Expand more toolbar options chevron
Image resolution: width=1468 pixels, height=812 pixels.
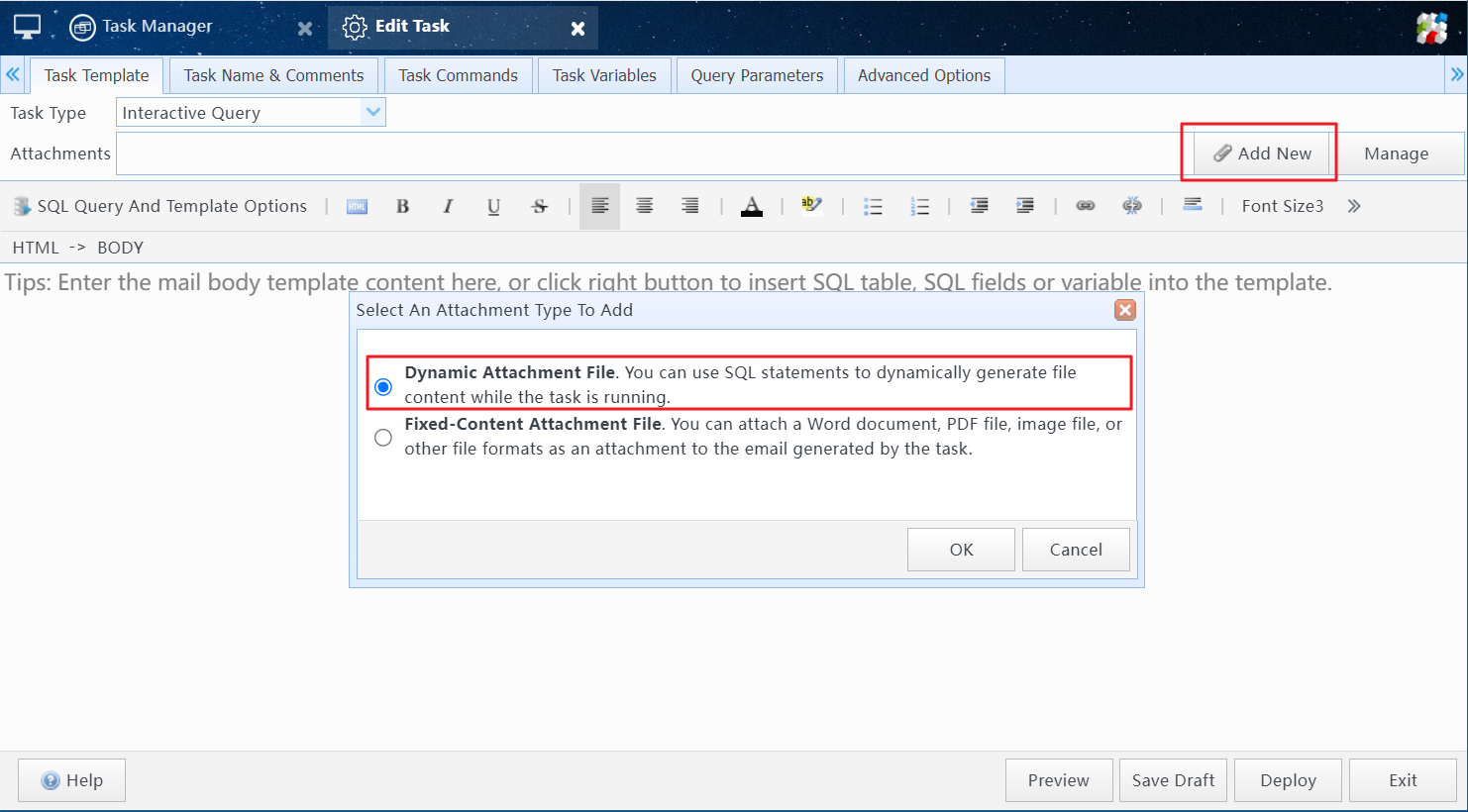coord(1354,206)
